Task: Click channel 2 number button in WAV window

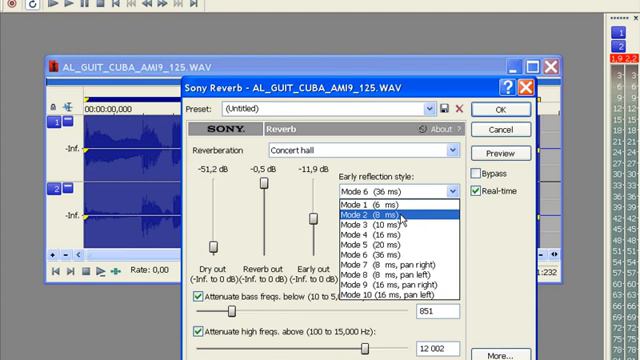Action: pyautogui.click(x=54, y=189)
